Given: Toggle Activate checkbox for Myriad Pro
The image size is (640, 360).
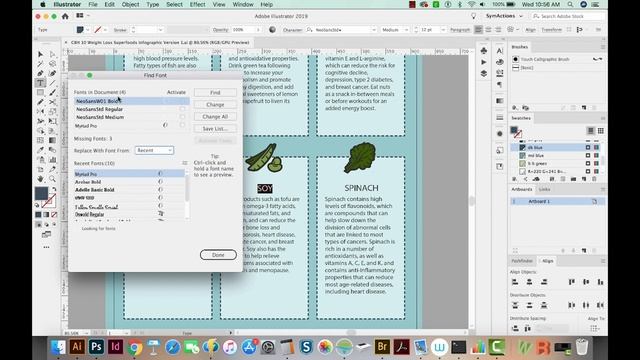Looking at the screenshot, I should tap(182, 125).
